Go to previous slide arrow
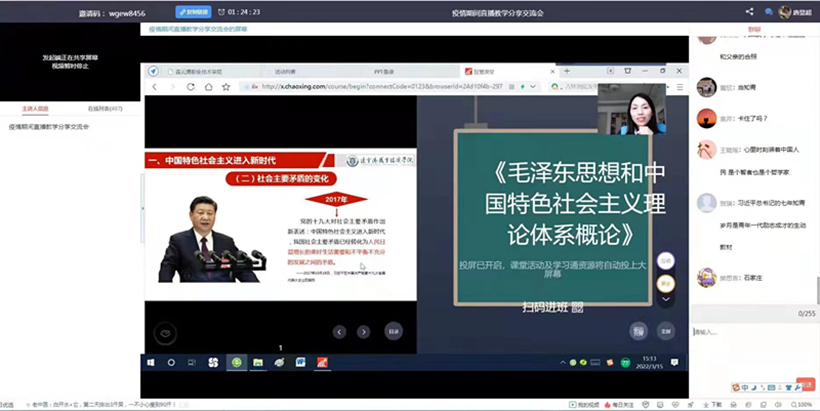 (x=339, y=332)
